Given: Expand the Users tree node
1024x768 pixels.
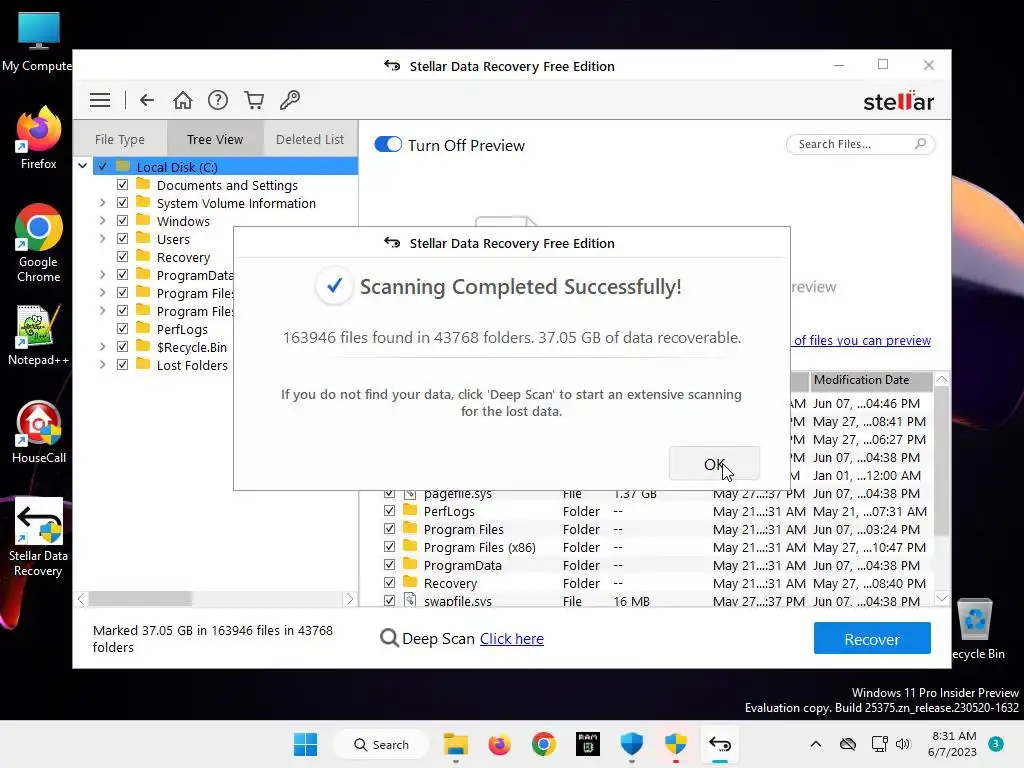Looking at the screenshot, I should click(x=103, y=239).
